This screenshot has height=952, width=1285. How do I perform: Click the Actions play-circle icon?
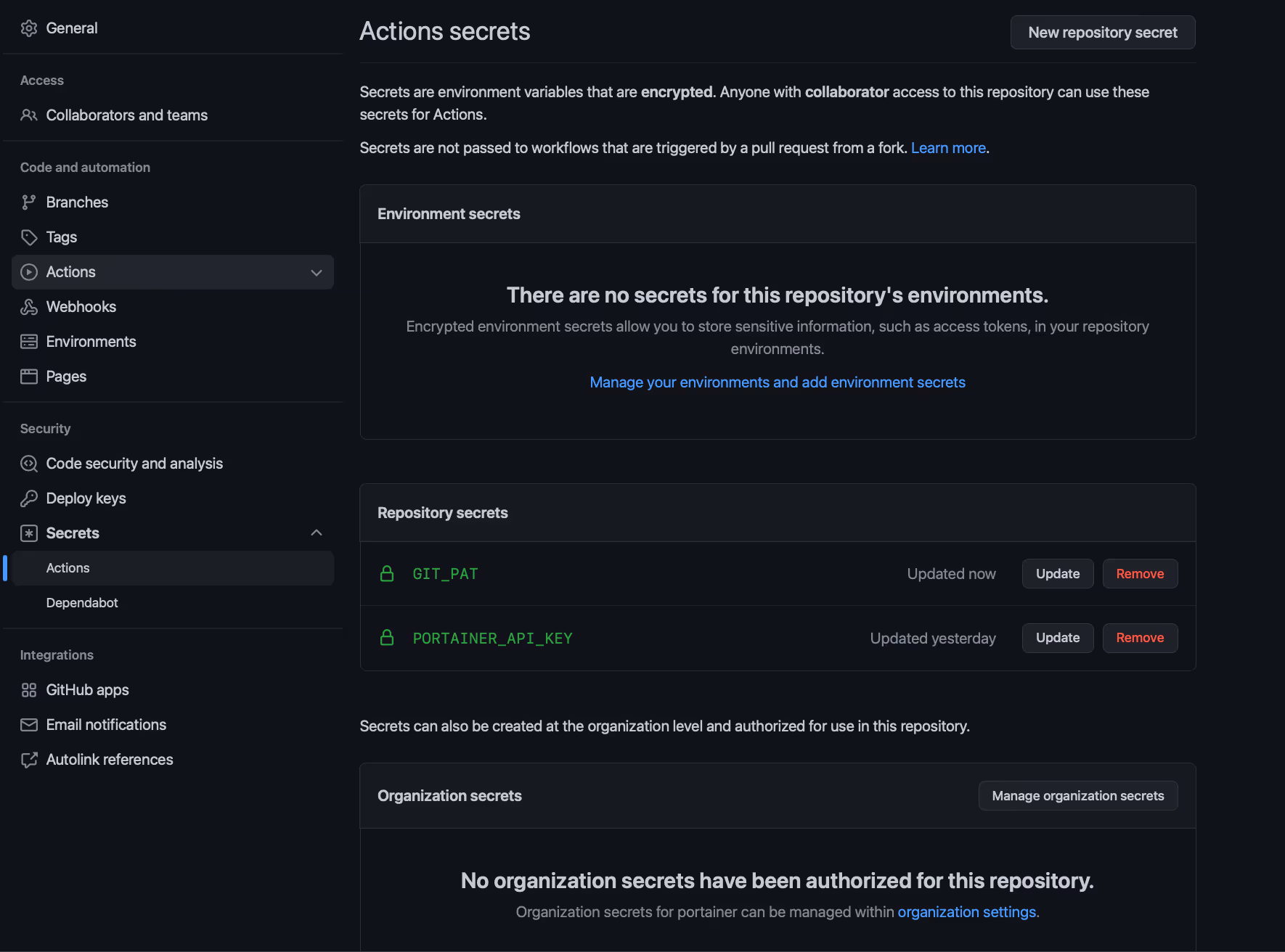[x=29, y=272]
